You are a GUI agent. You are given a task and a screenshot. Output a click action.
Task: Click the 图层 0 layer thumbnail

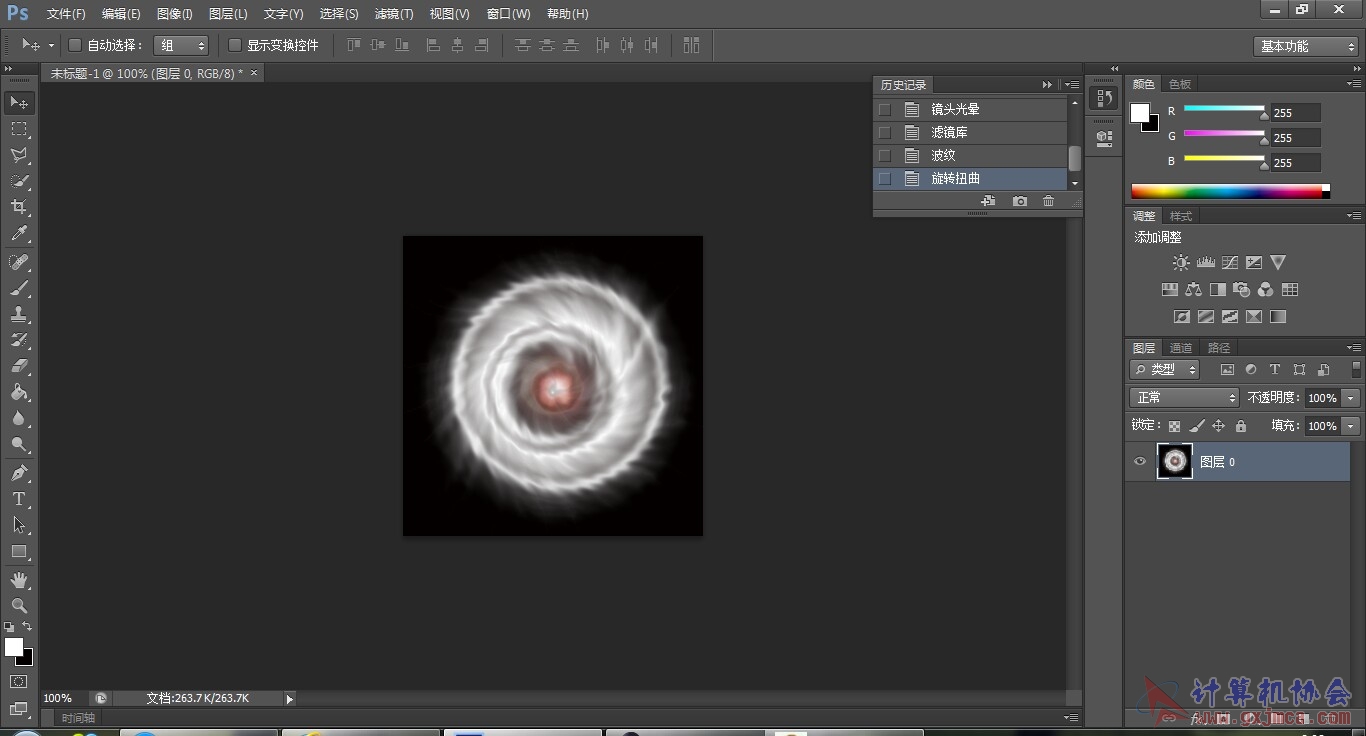[1175, 461]
